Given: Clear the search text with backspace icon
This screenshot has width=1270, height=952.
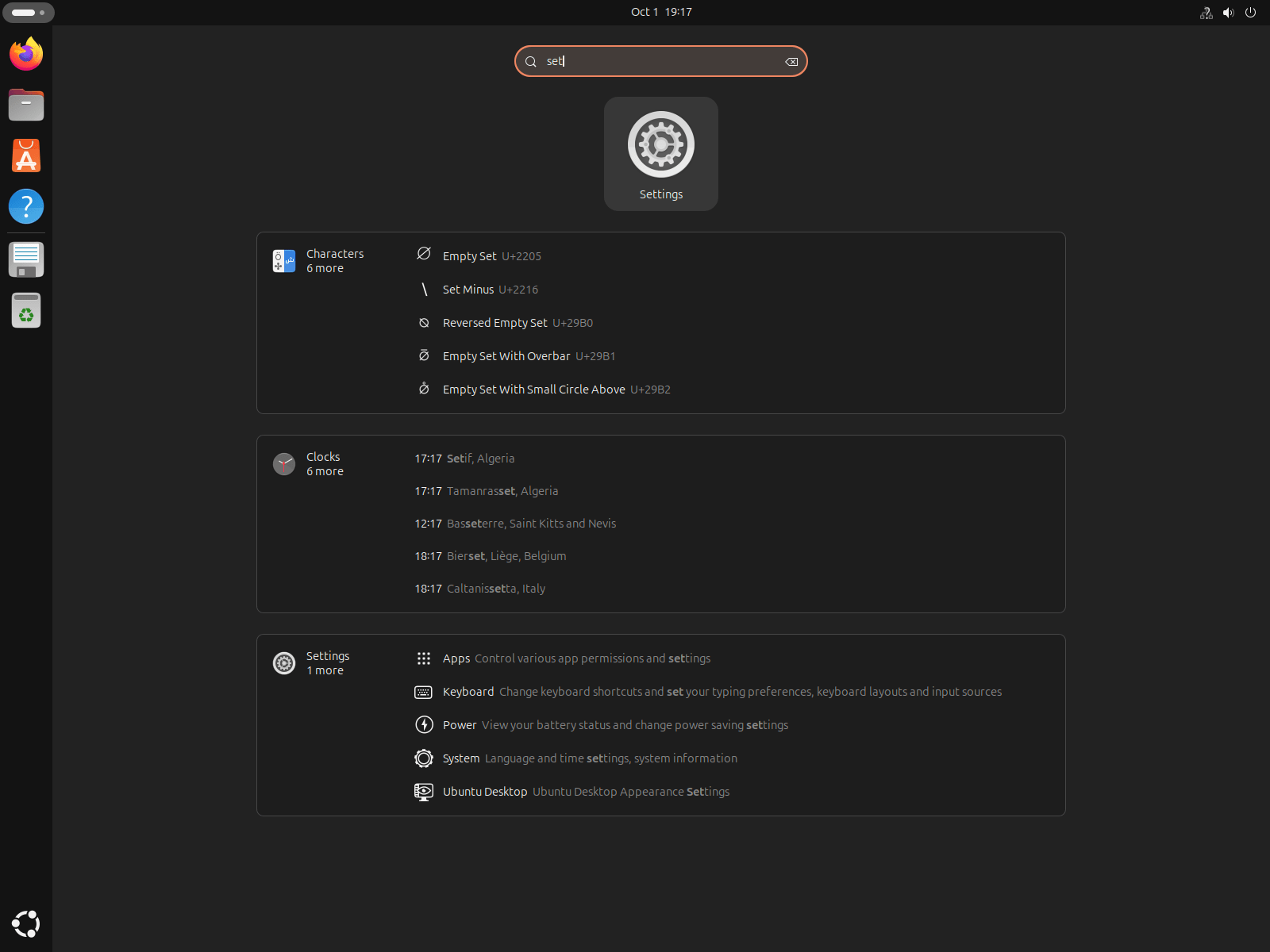Looking at the screenshot, I should click(x=791, y=62).
